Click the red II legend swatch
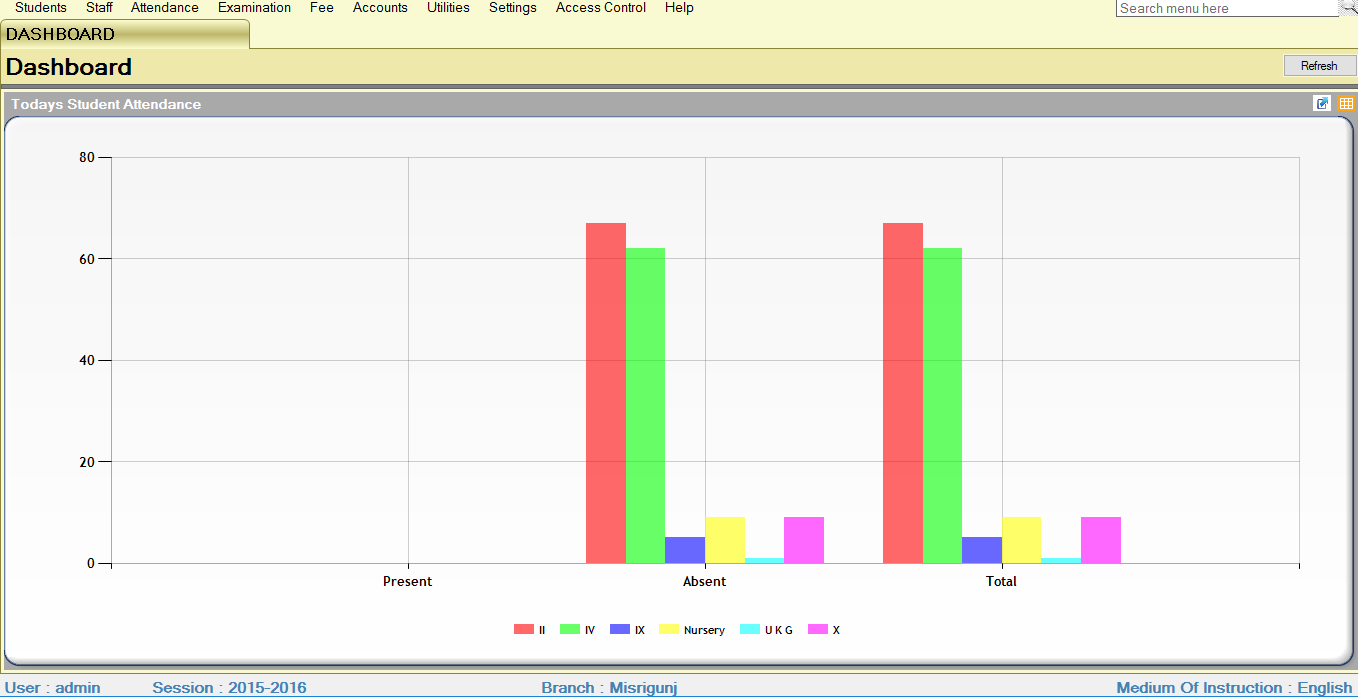1358x697 pixels. [523, 630]
